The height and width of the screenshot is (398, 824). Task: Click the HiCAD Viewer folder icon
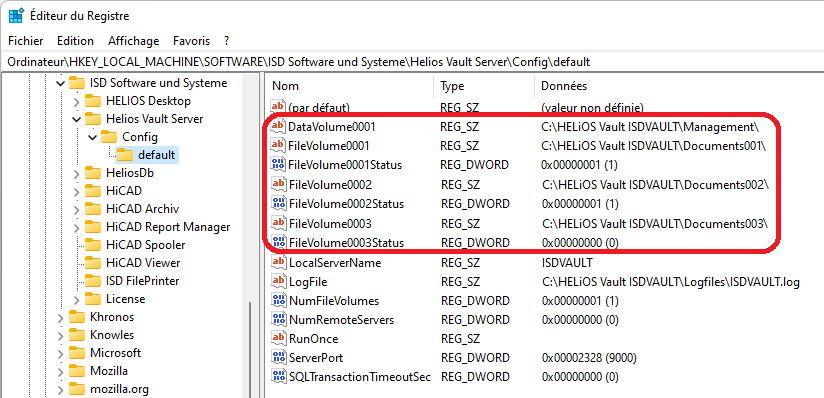coord(93,262)
